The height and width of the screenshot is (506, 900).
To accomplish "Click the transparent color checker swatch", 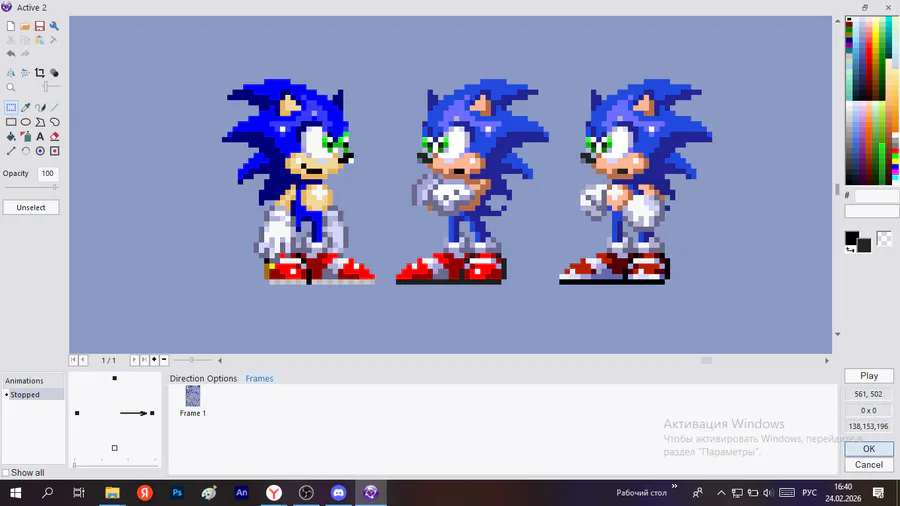I will coord(884,238).
